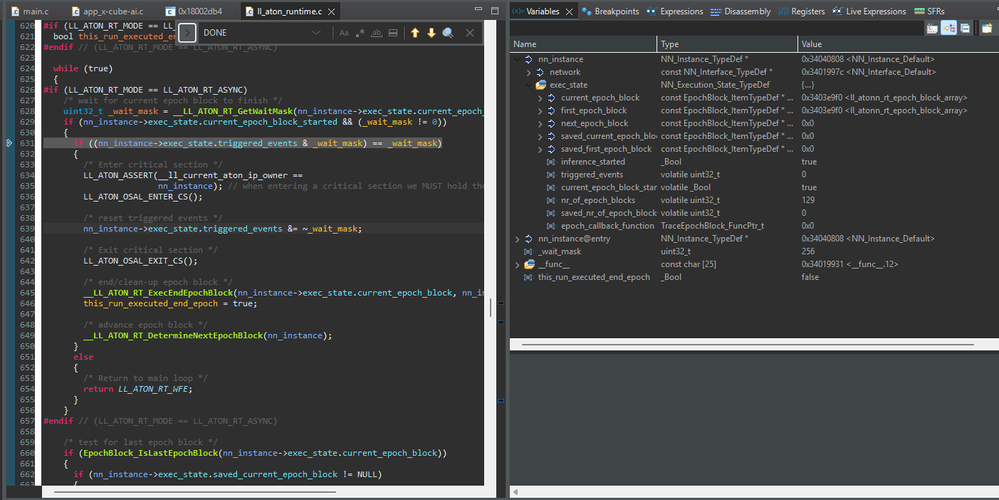
Task: Click the find-next down arrow in search bar
Action: (x=431, y=33)
